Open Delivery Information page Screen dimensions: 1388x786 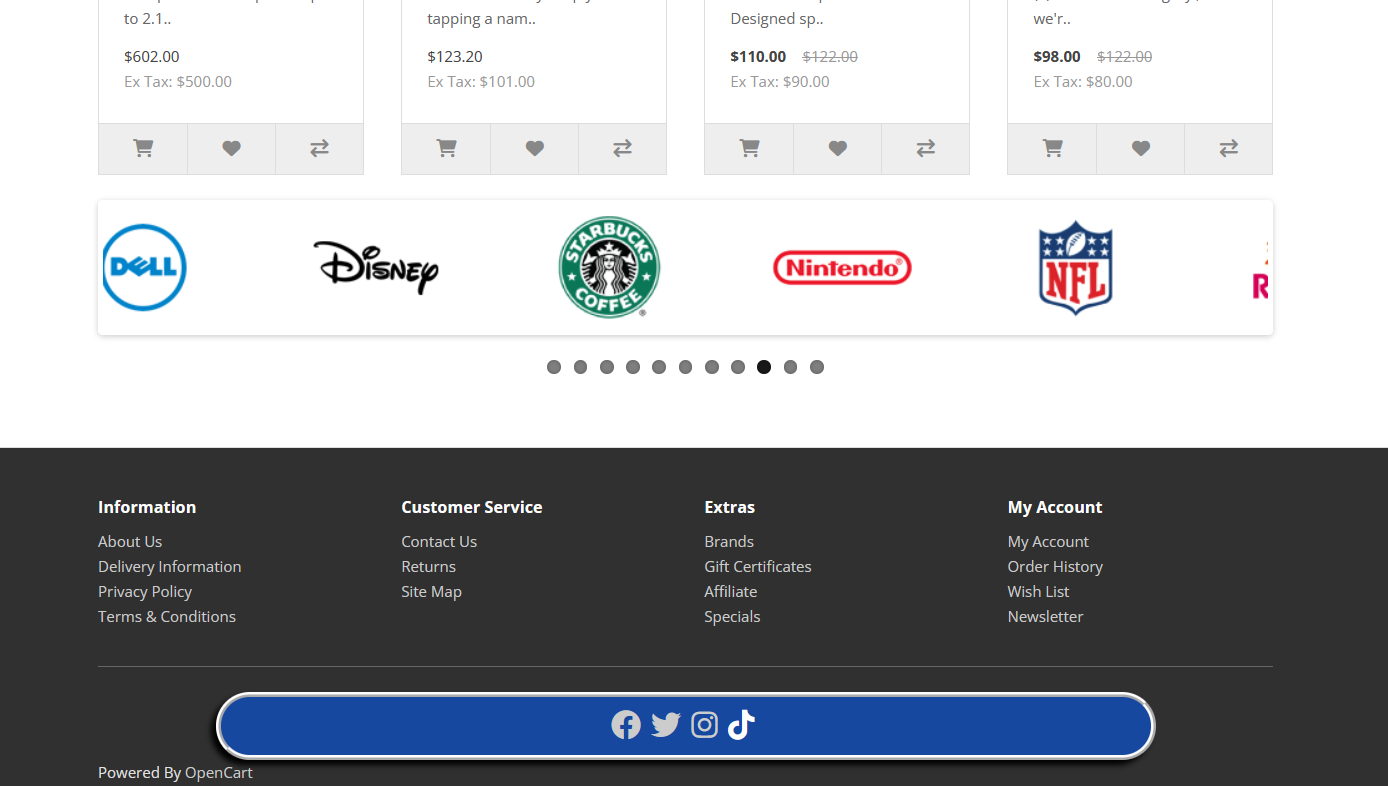click(x=170, y=566)
